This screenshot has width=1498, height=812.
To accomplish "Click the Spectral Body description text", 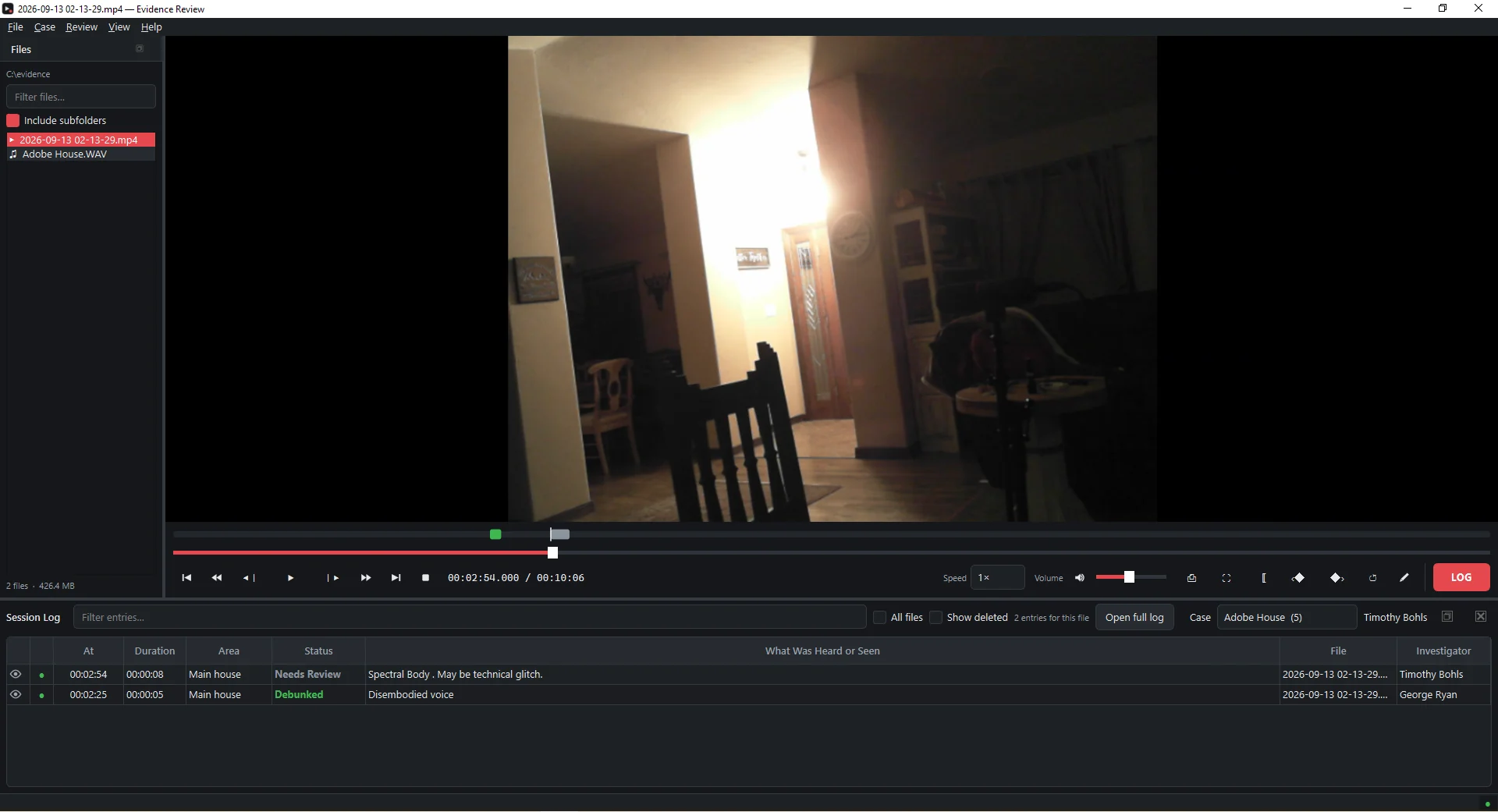I will click(x=455, y=674).
